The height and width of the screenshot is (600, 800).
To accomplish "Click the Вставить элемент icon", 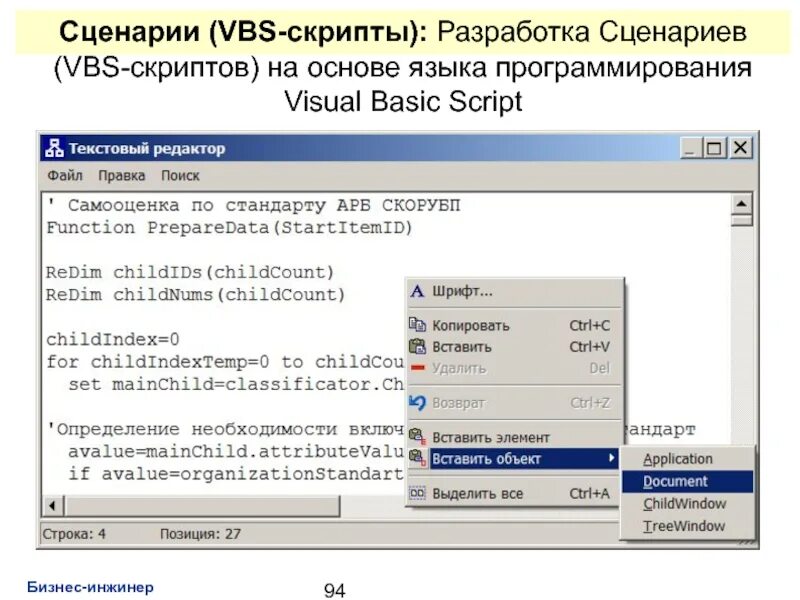I will click(x=417, y=437).
